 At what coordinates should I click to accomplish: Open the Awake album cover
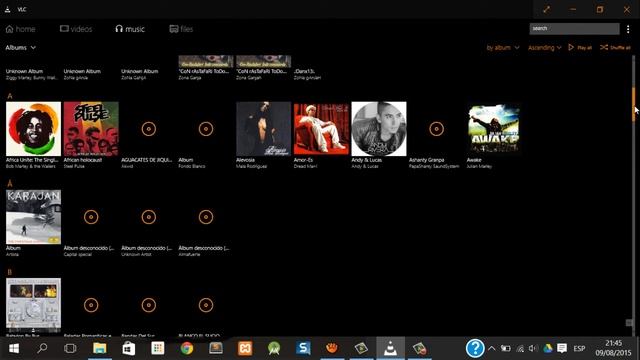[x=494, y=129]
